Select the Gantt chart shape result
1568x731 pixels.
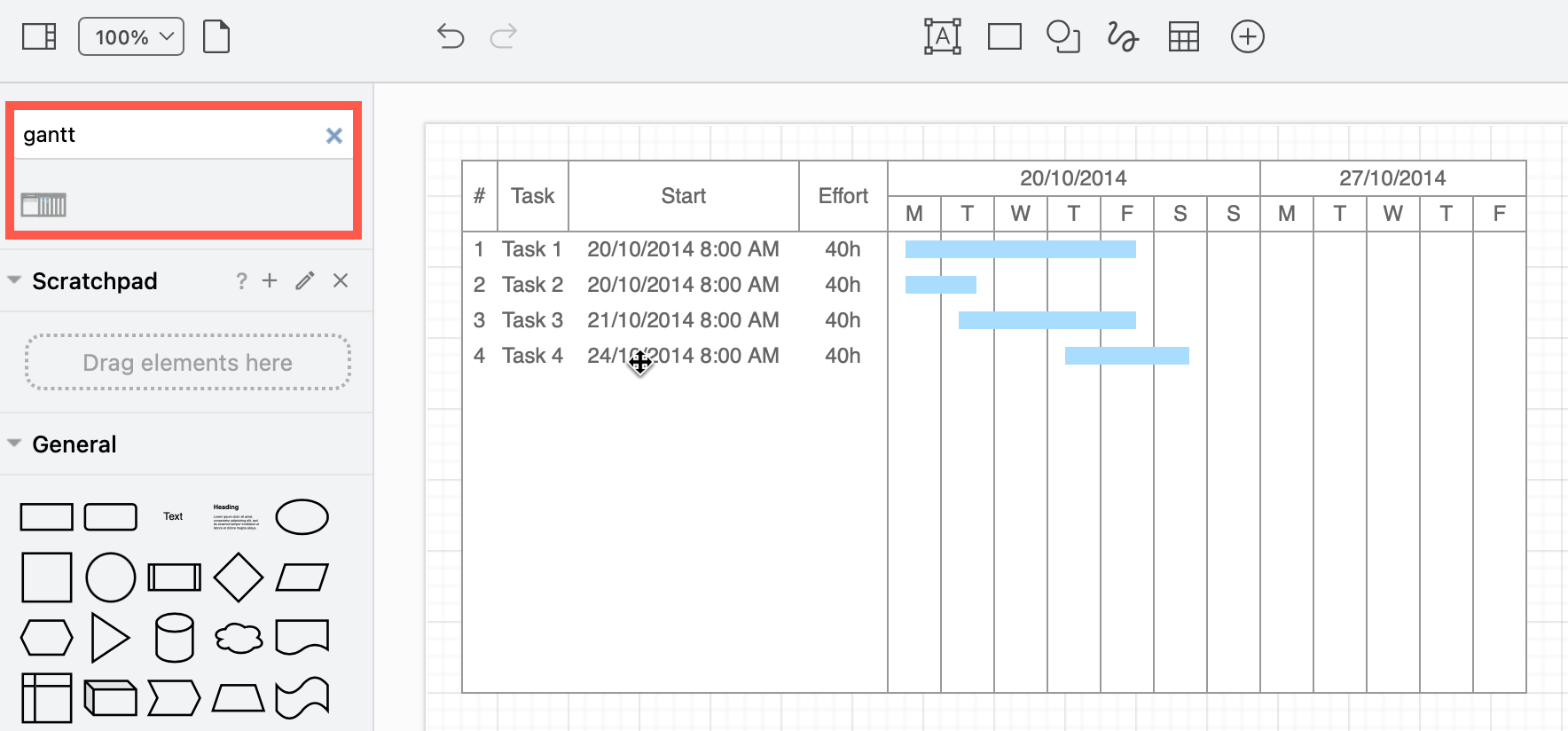43,205
